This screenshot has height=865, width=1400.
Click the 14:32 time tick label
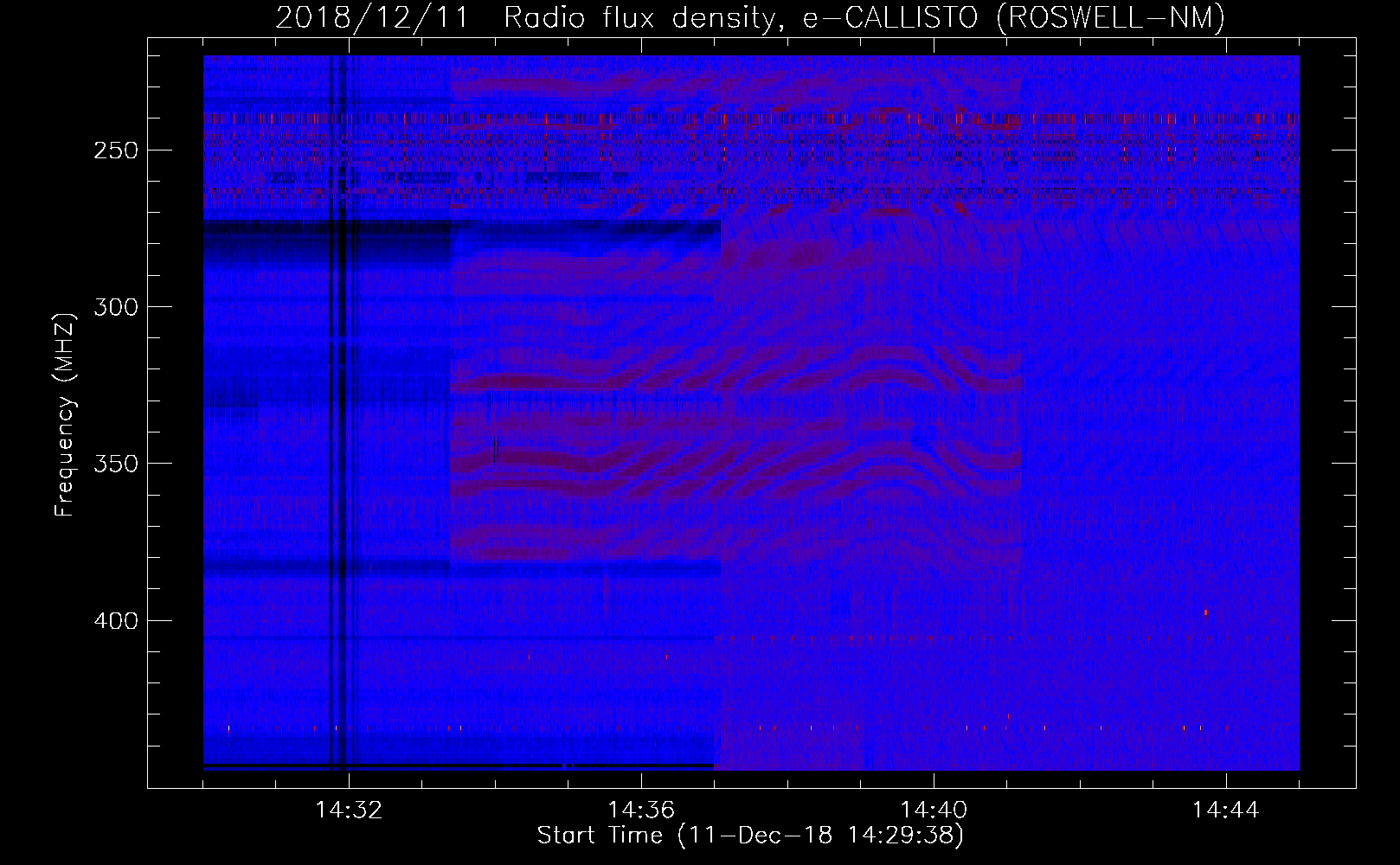[349, 811]
